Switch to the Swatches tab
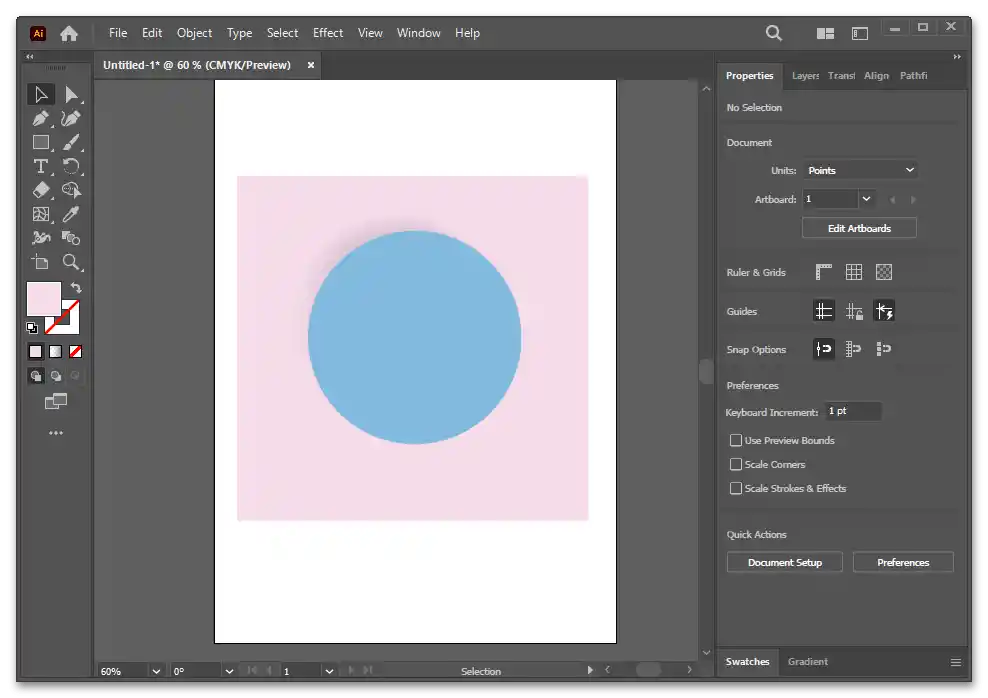The image size is (988, 698). pyautogui.click(x=747, y=661)
